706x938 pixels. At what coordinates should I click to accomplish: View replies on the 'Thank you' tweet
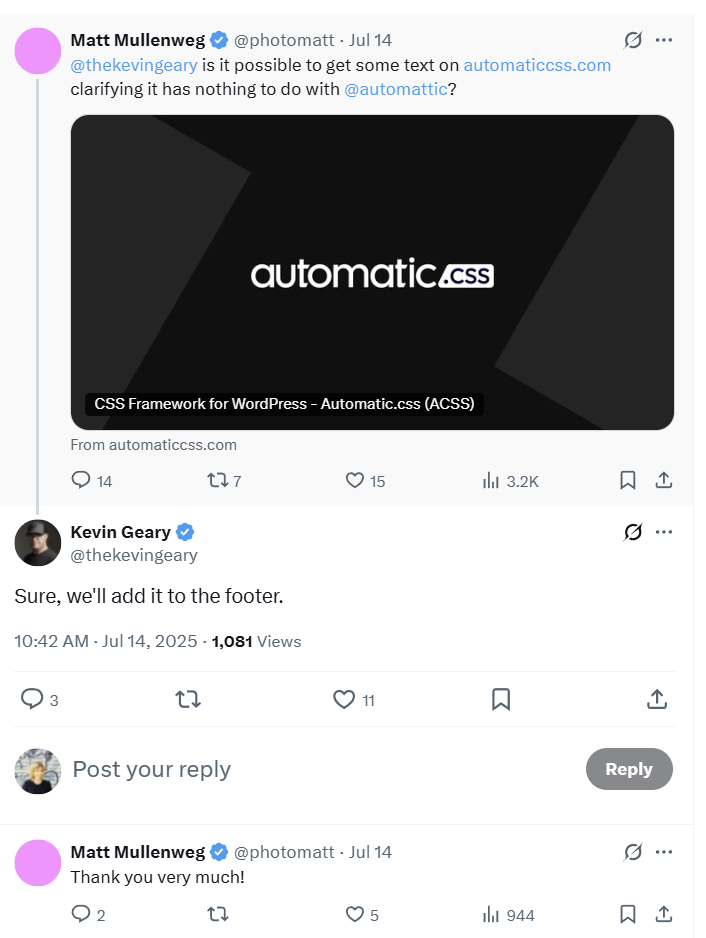pyautogui.click(x=79, y=914)
